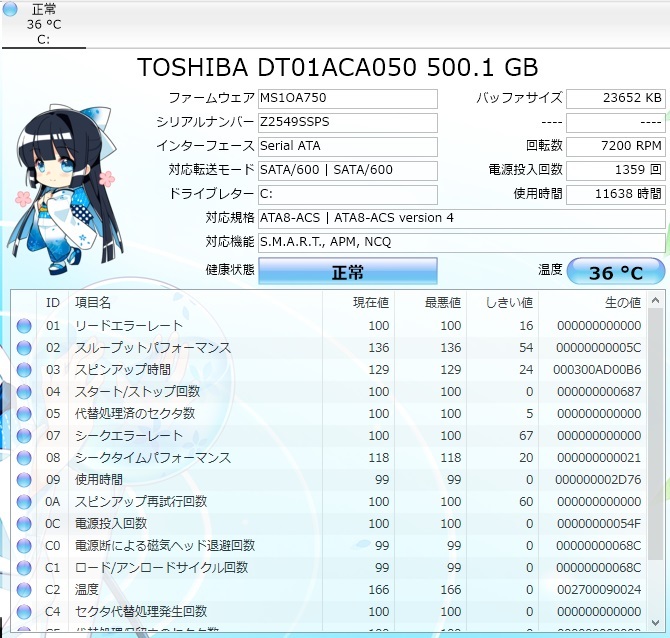
Task: Click status orb for attribute 08 シークタイムパフォーマンス
Action: pyautogui.click(x=24, y=458)
